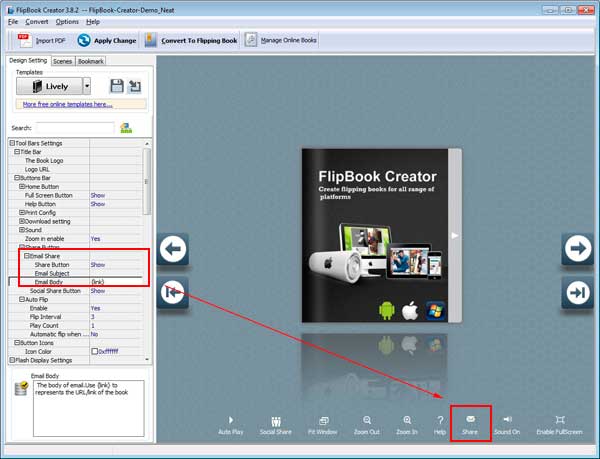Screen dimensions: 600x459
Task: Click Show value of Full Screen Button
Action: (x=98, y=195)
